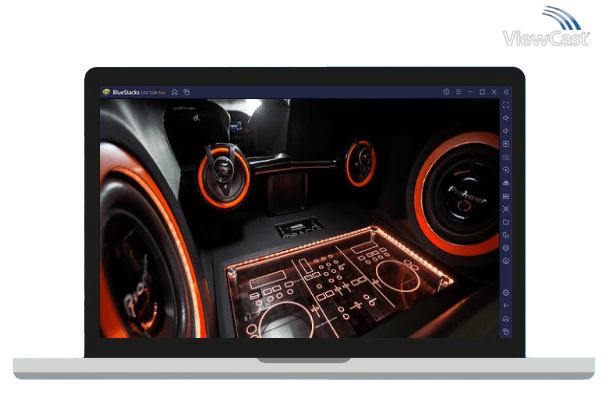Open the media play box icon in sidebar

[506, 144]
